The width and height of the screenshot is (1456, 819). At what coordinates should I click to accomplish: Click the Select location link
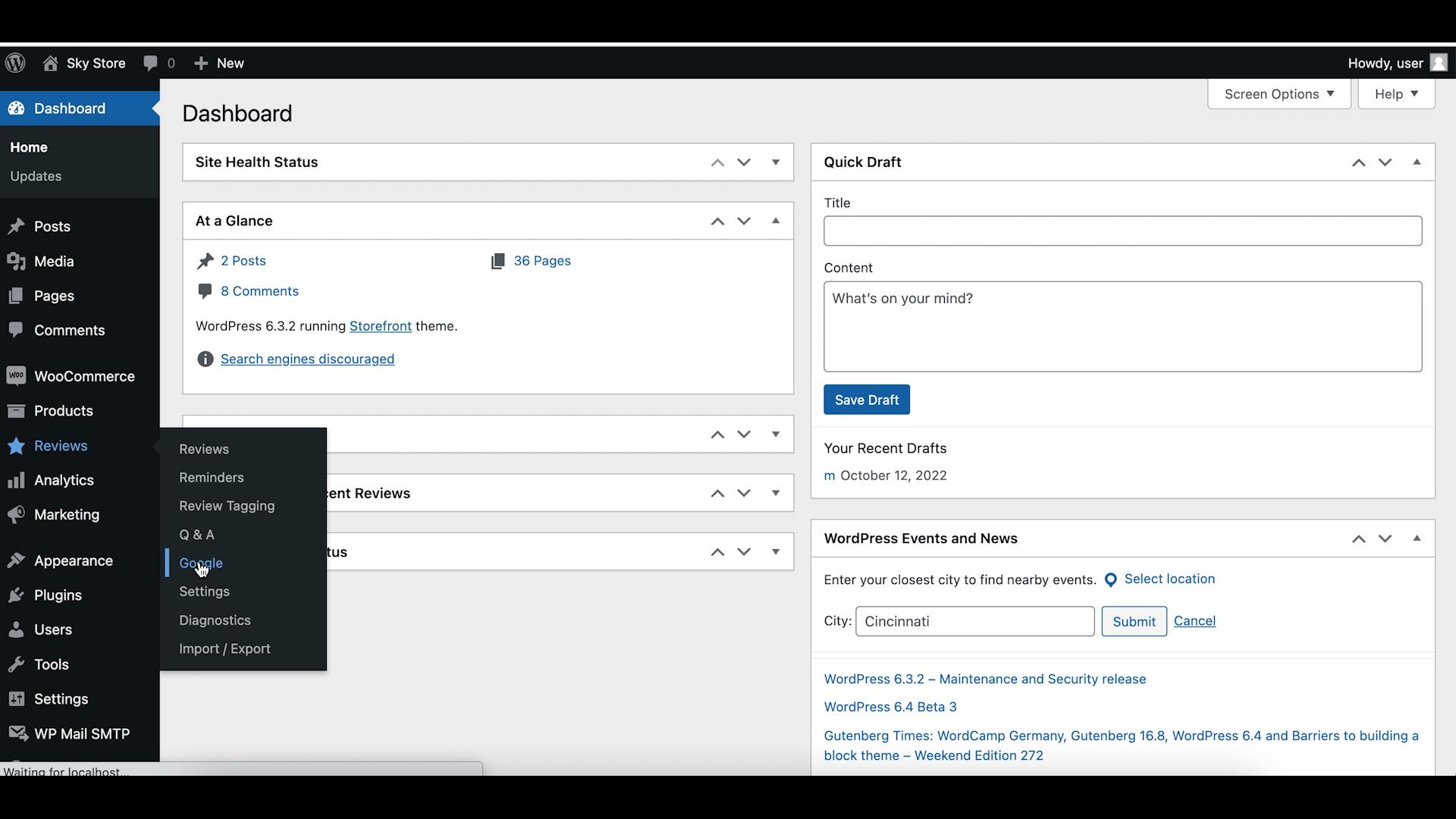[1169, 579]
